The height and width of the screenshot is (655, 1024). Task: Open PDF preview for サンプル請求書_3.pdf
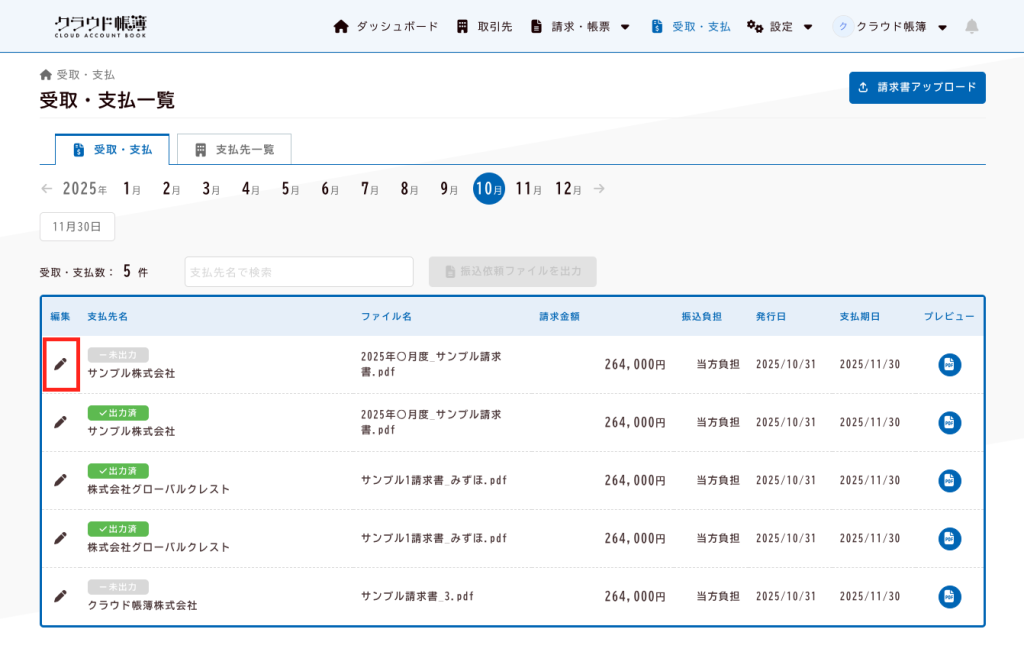[949, 597]
